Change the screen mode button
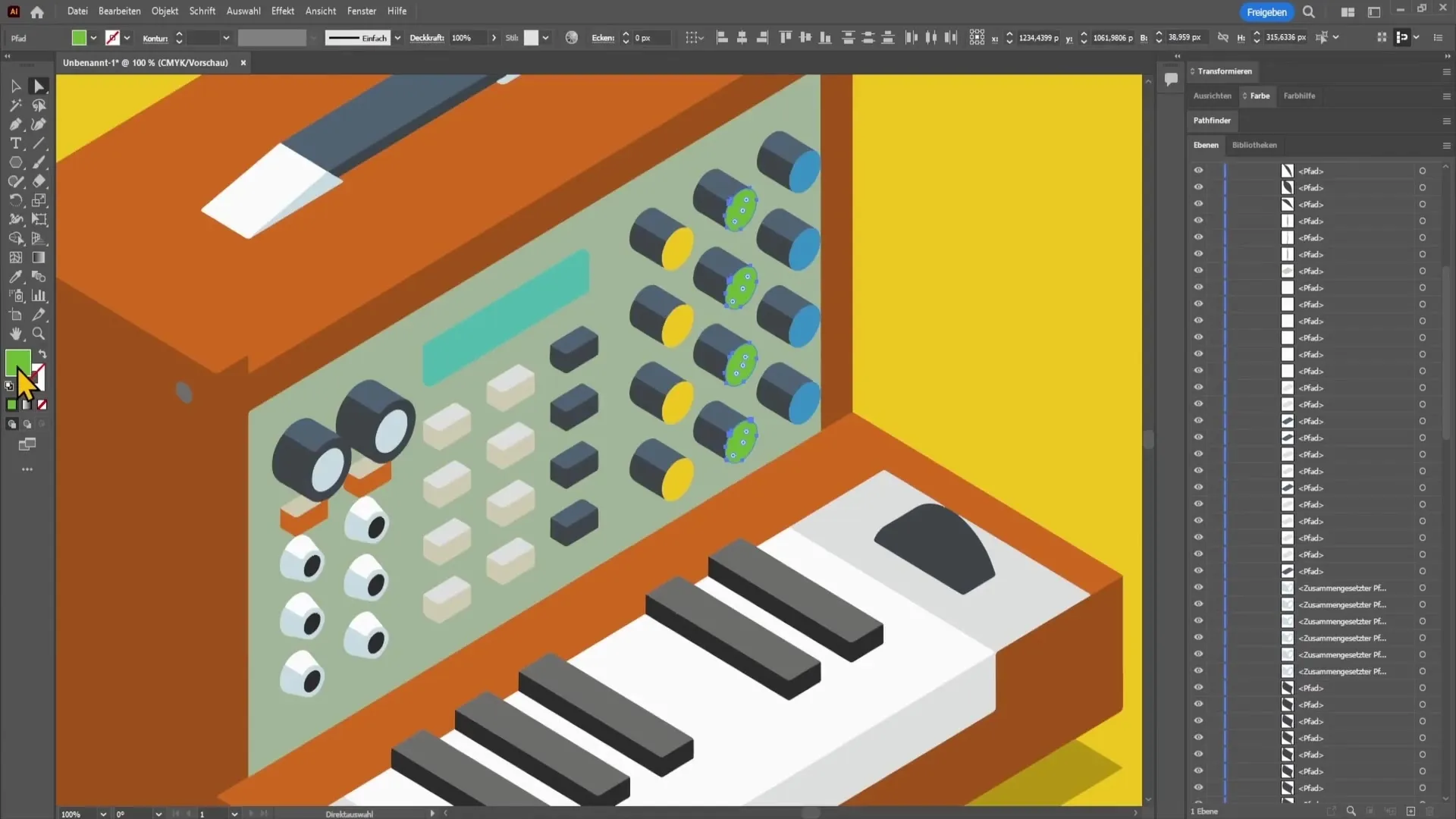 point(27,444)
